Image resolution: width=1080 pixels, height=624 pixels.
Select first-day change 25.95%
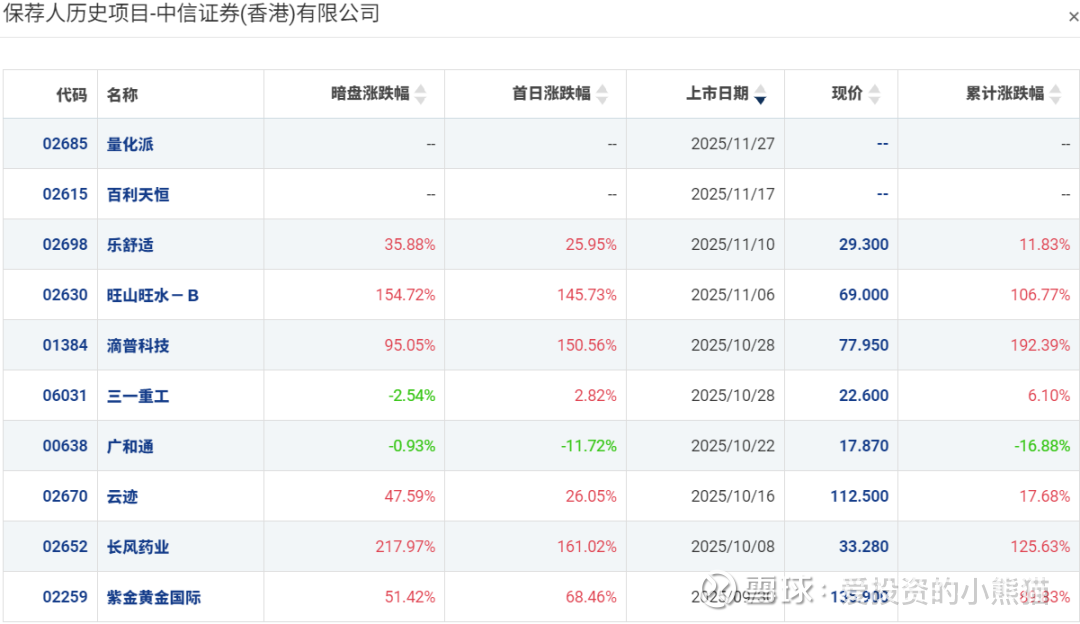[591, 245]
